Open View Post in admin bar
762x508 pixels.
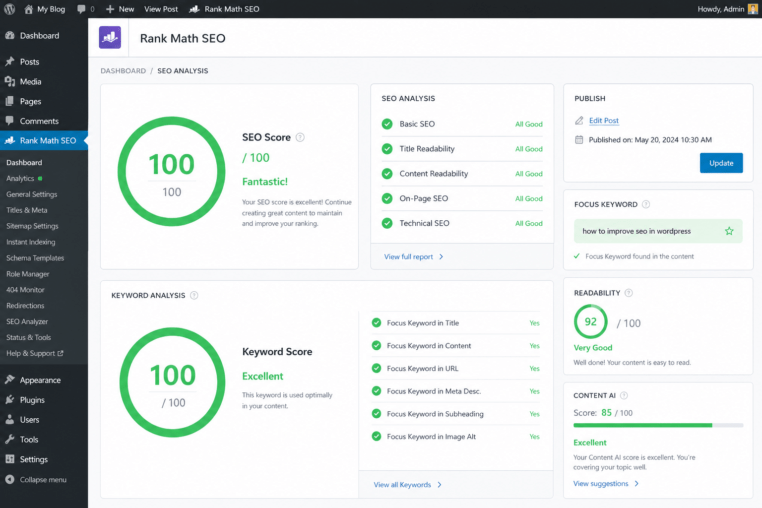click(161, 9)
